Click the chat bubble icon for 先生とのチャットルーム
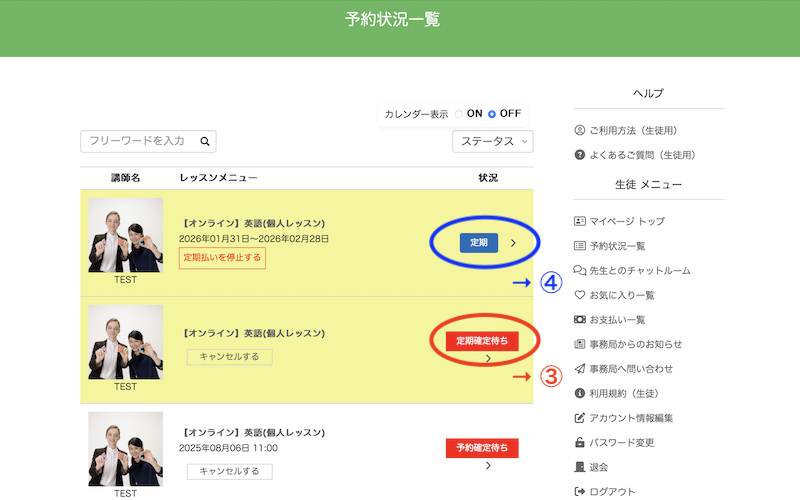 coord(579,270)
